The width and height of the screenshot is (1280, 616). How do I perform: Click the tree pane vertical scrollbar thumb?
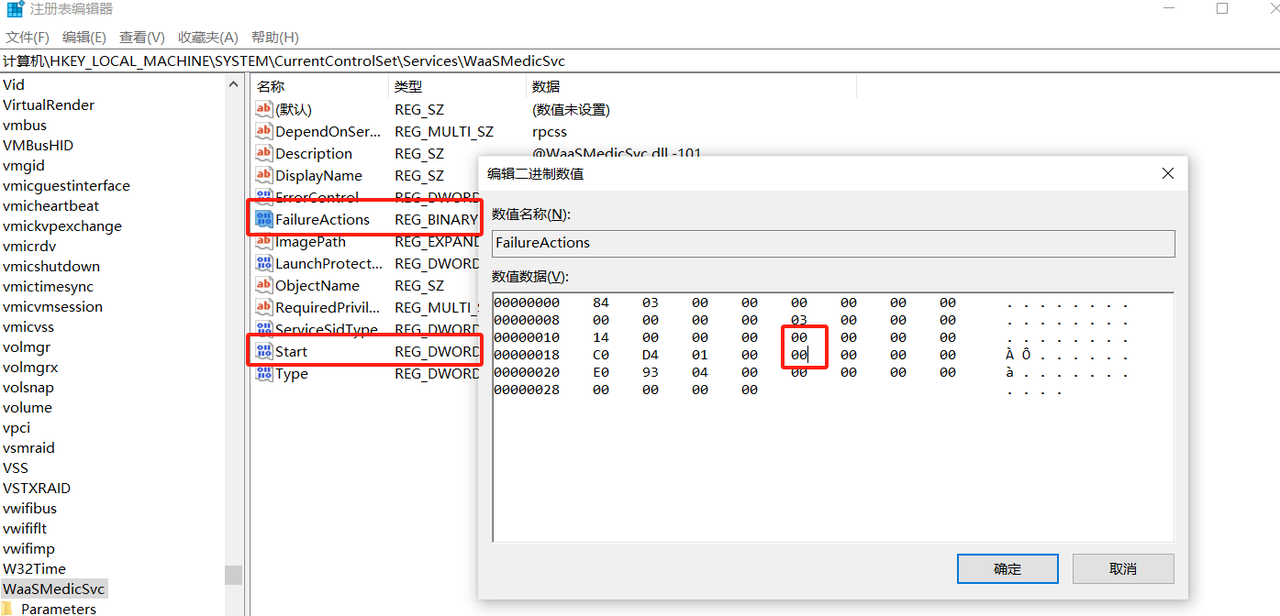(233, 575)
